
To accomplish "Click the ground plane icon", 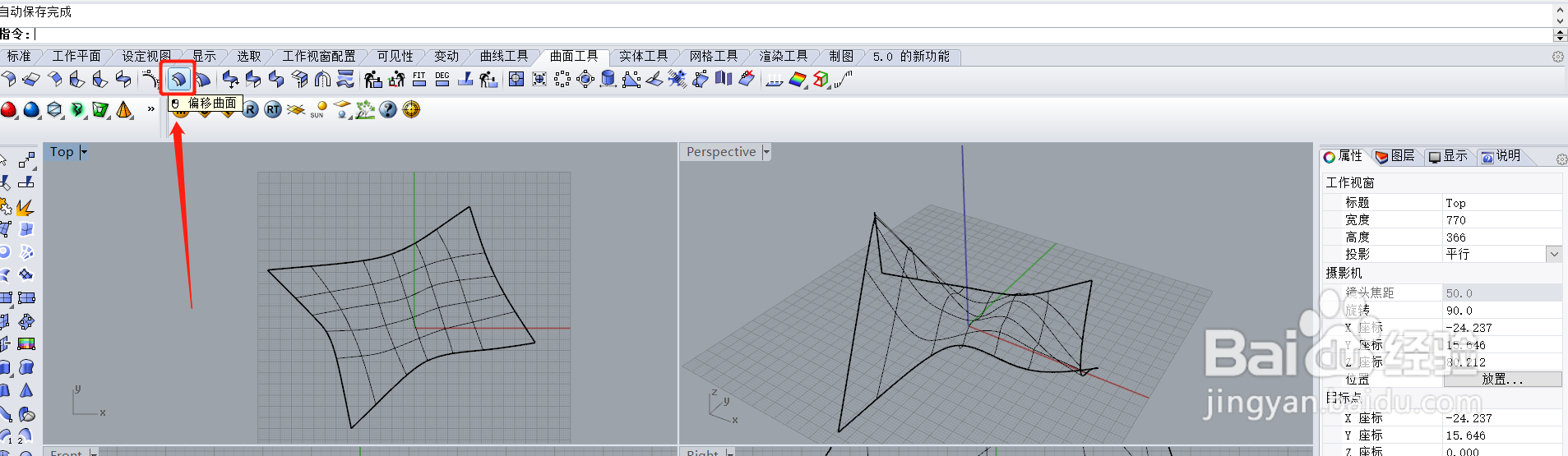I will (x=296, y=109).
